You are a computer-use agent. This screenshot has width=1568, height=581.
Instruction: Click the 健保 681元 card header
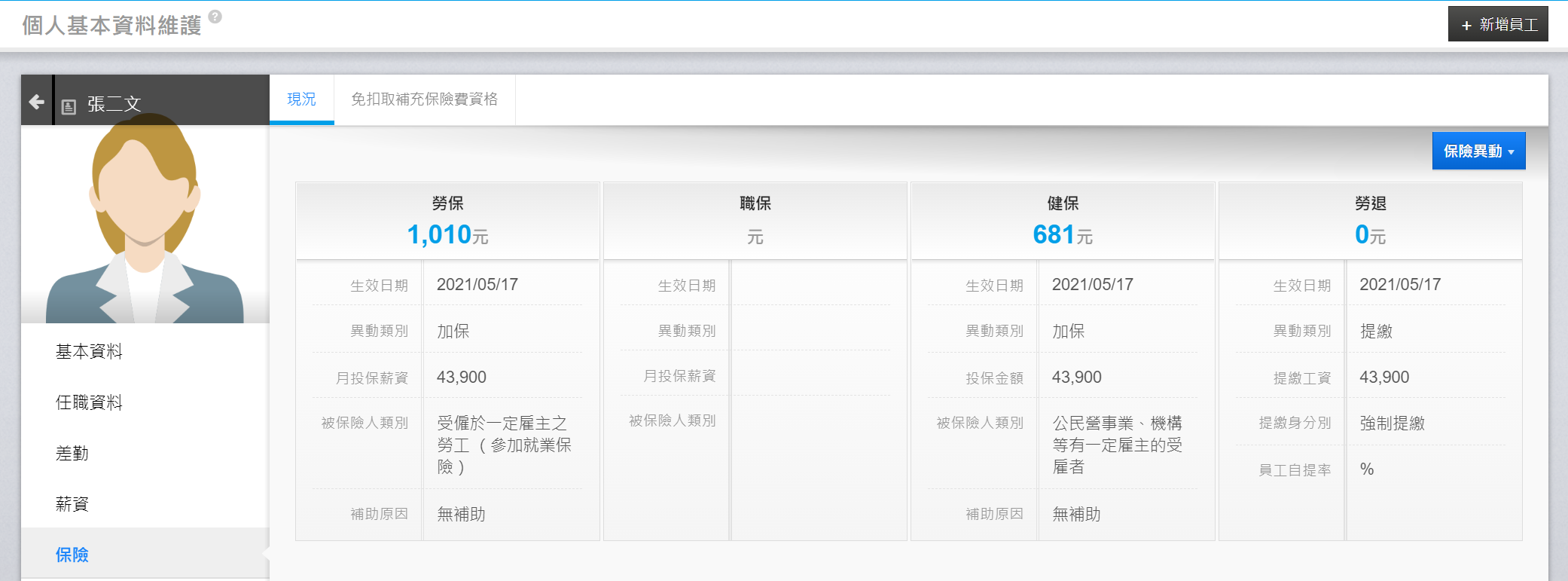pos(1062,221)
